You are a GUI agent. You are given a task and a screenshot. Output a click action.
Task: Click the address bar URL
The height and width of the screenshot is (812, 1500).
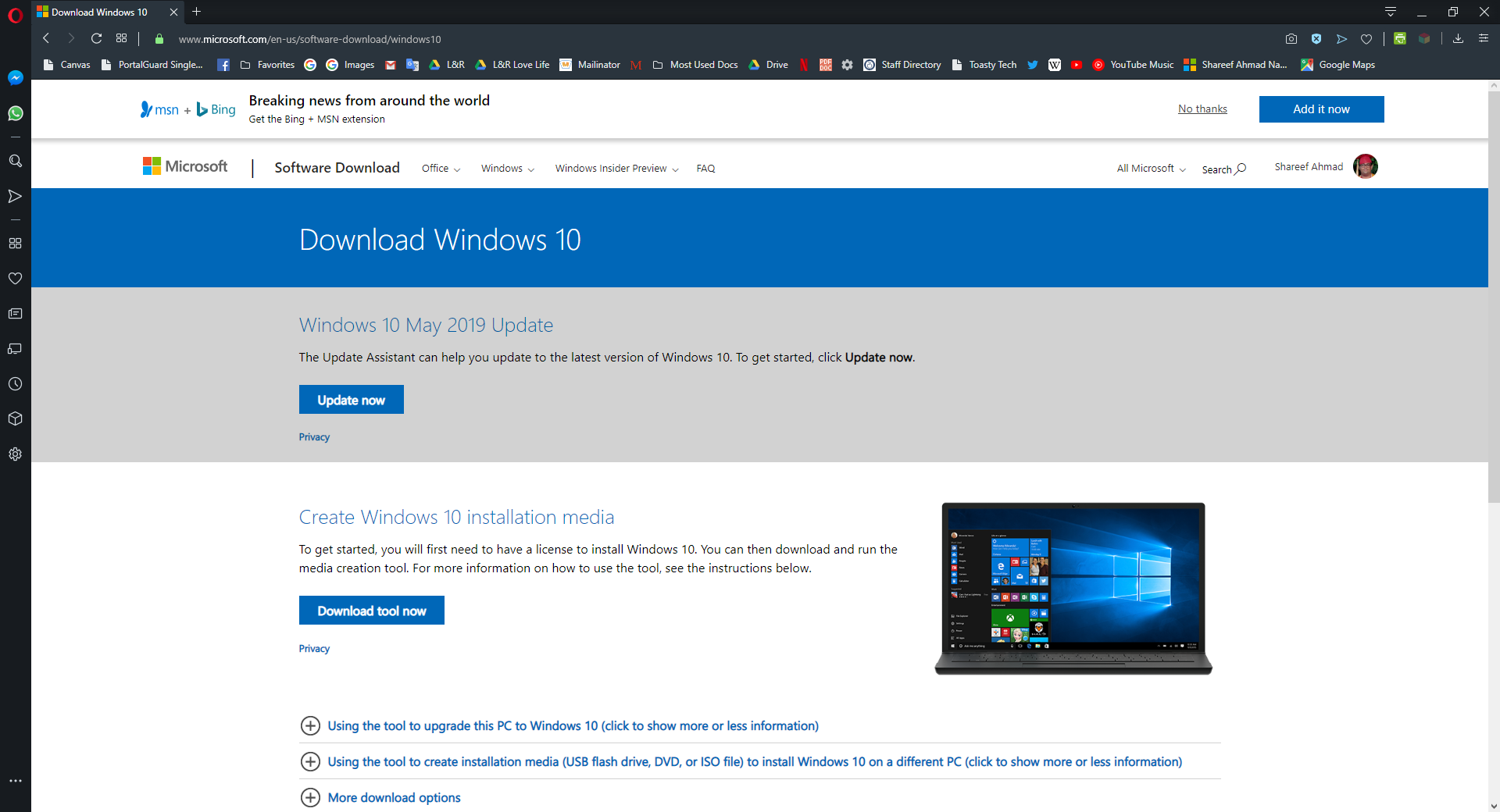[x=309, y=39]
